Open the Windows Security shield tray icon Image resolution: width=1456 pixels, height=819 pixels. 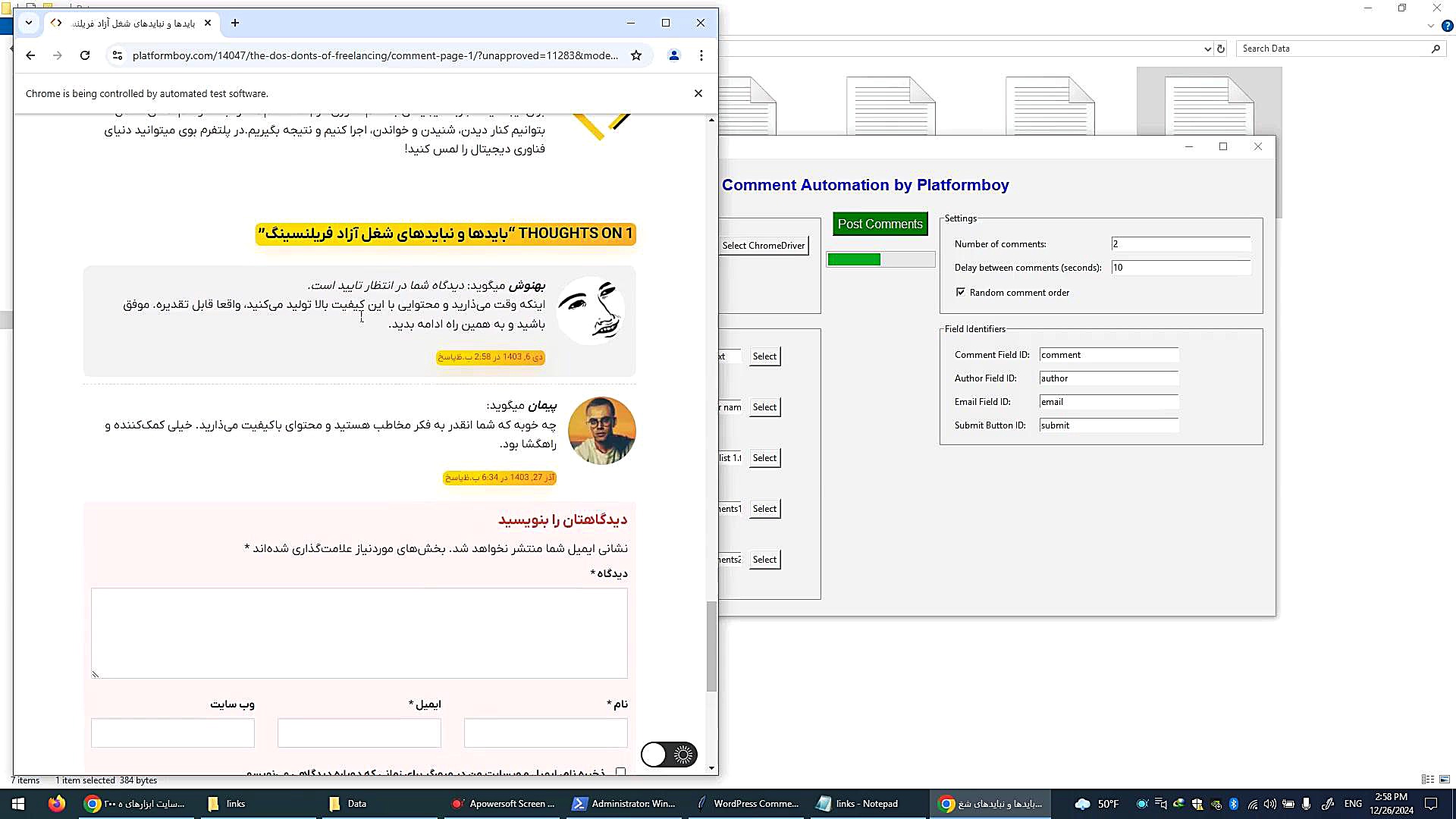(1197, 804)
